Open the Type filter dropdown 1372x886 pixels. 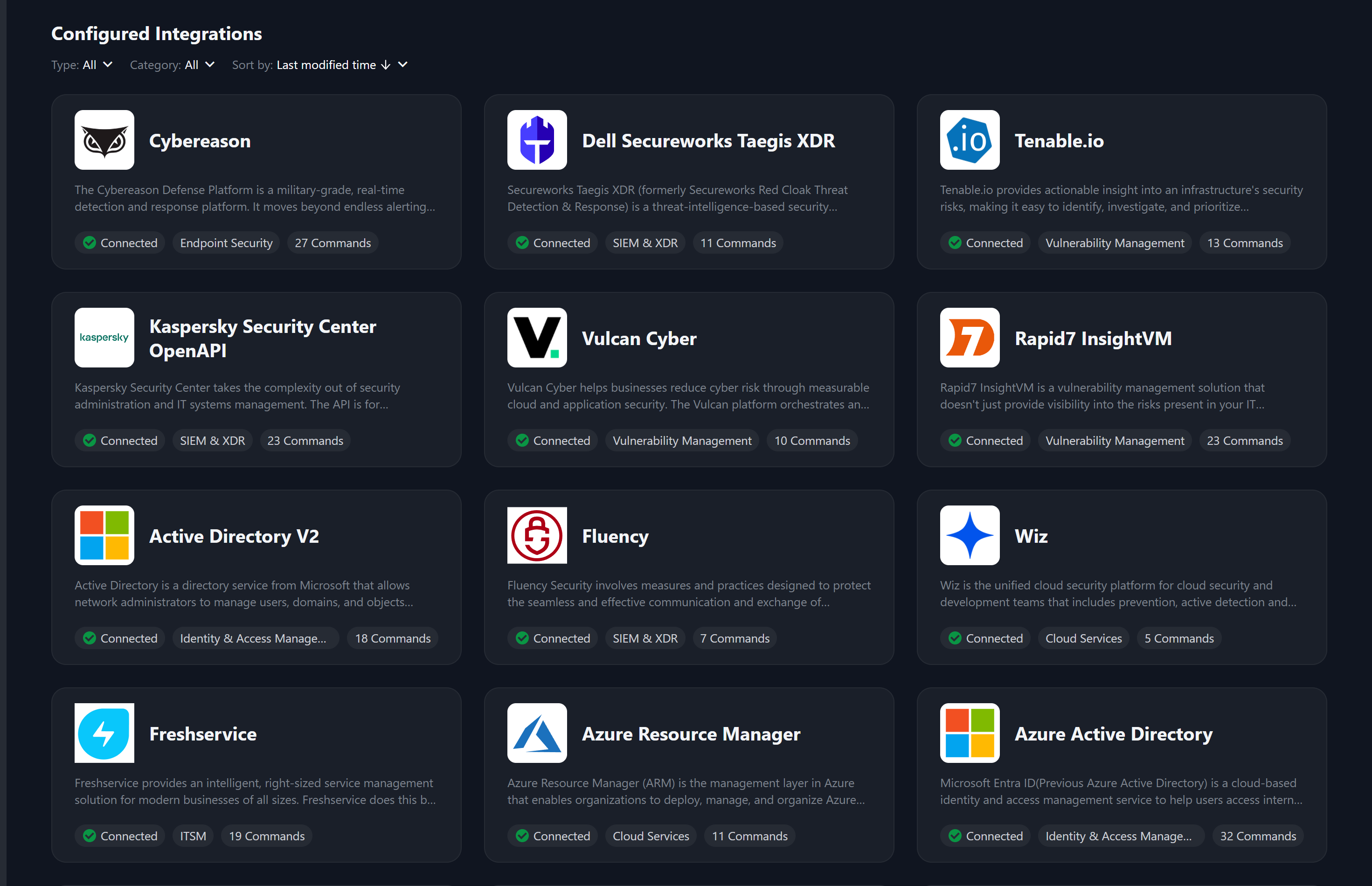[x=82, y=65]
